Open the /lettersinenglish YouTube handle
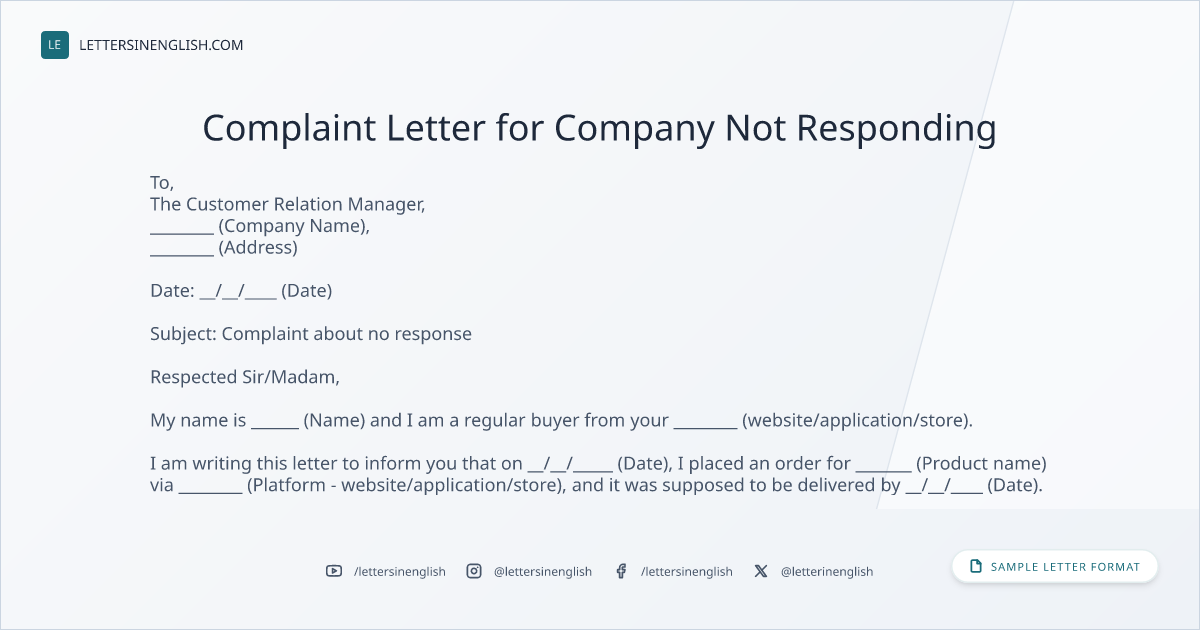This screenshot has height=630, width=1200. (x=400, y=572)
